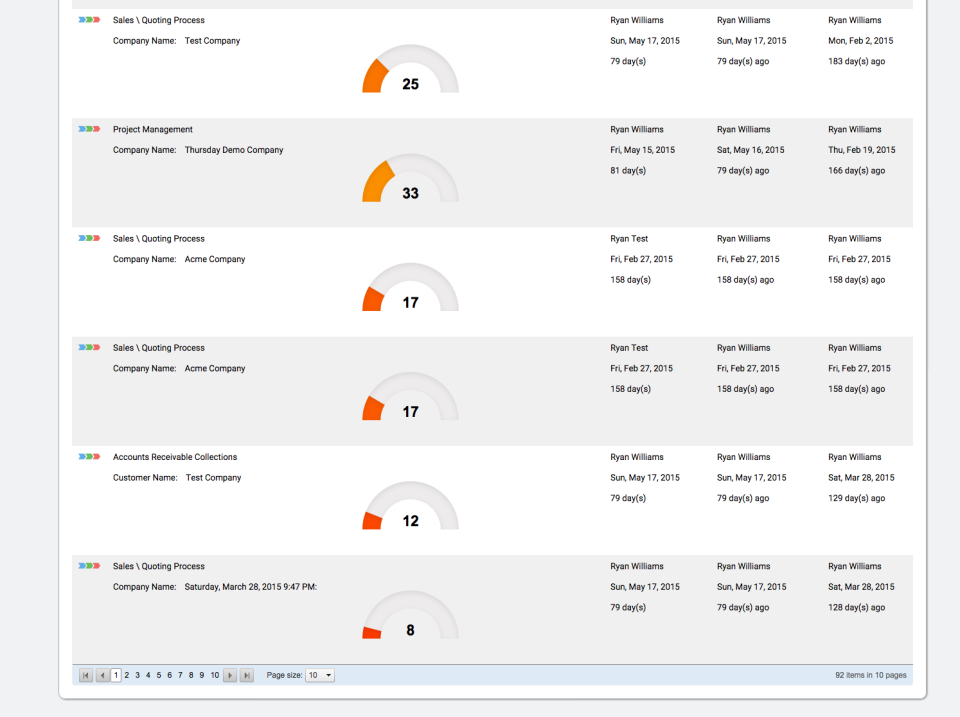
Task: Select page 7 in the pager
Action: (x=180, y=675)
